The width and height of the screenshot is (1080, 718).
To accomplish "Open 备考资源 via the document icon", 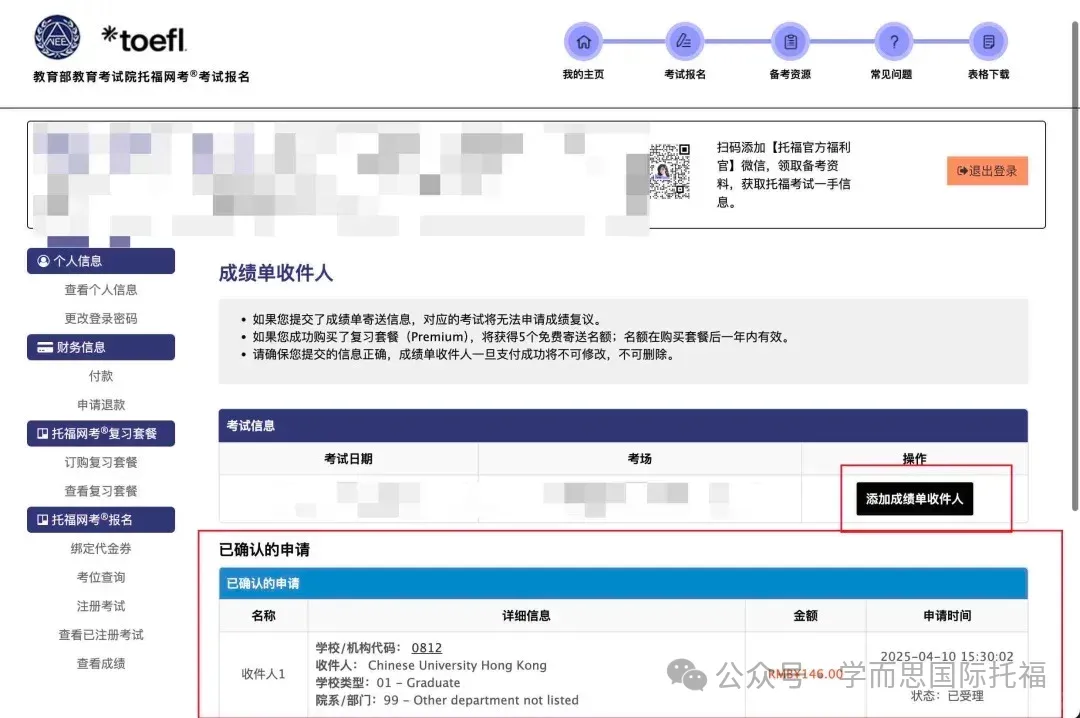I will (789, 42).
